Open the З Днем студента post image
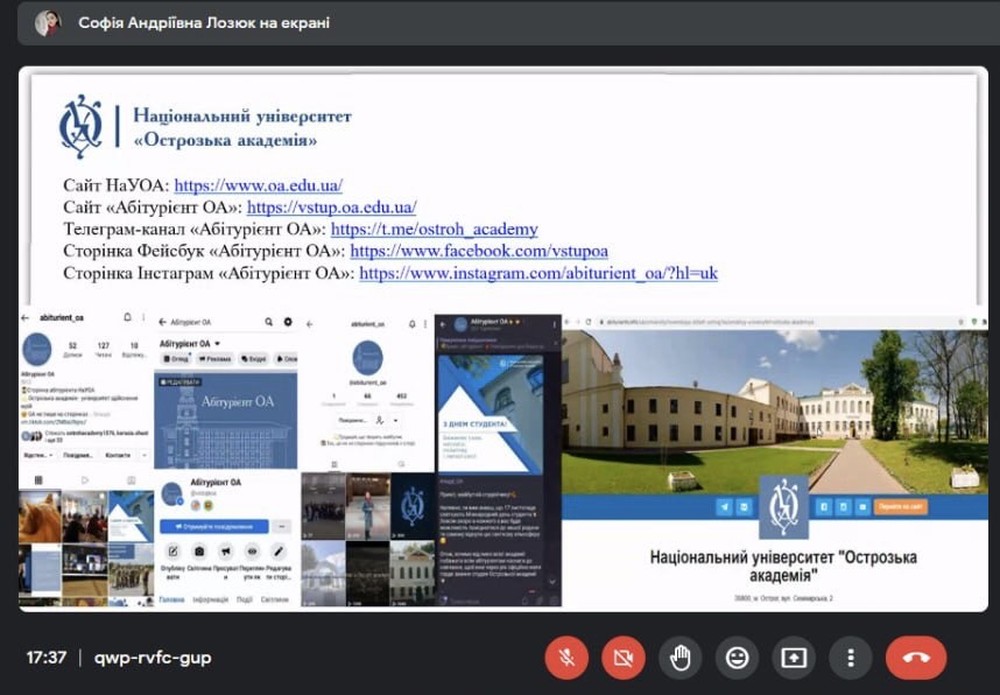This screenshot has height=695, width=1000. 490,414
